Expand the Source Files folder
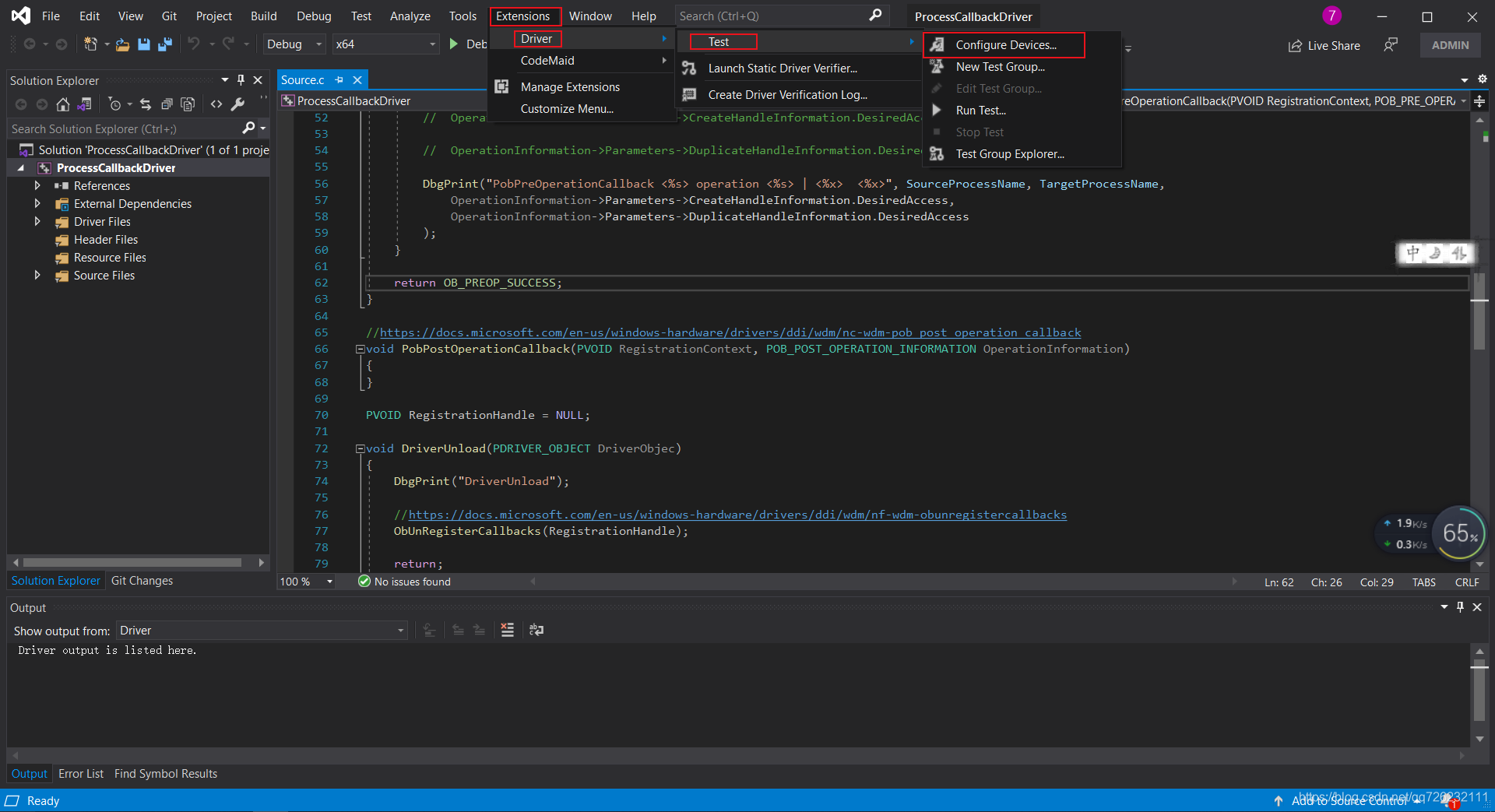 pyautogui.click(x=37, y=276)
